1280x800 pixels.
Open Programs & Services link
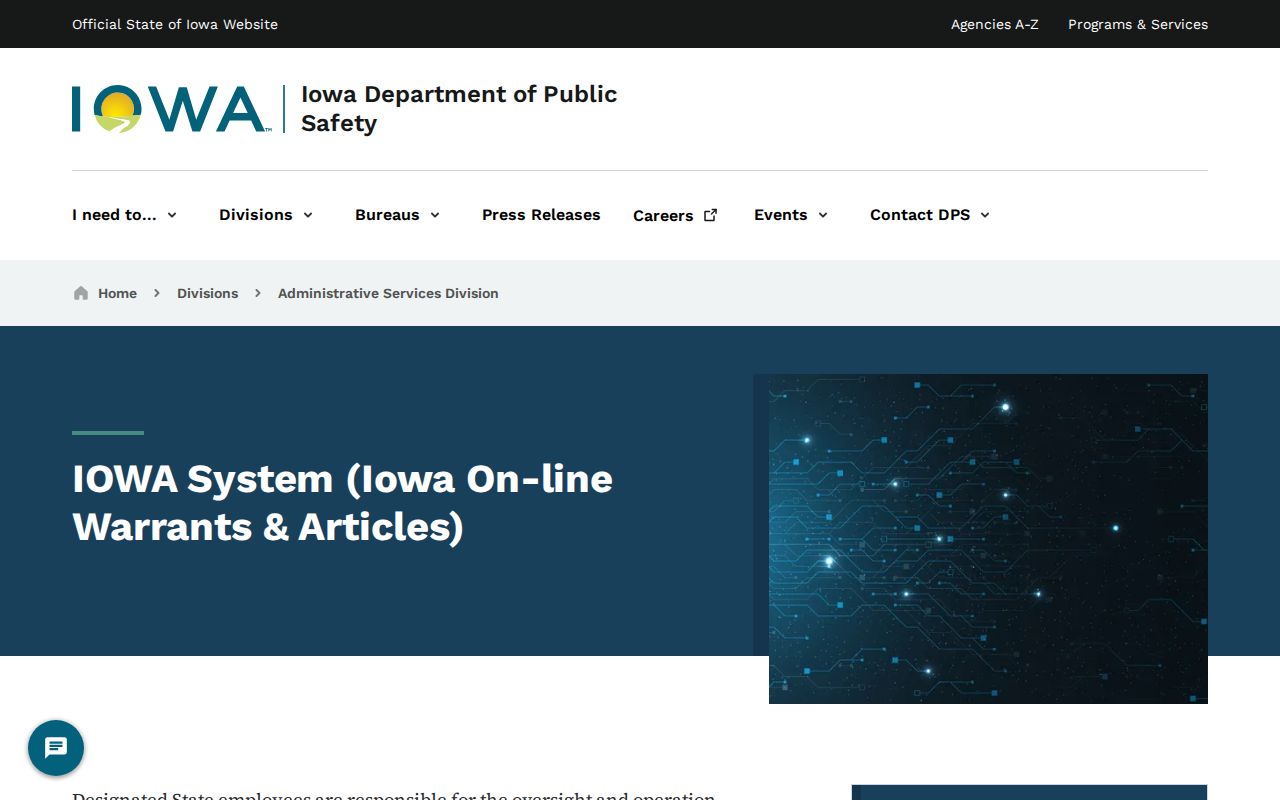(1138, 24)
